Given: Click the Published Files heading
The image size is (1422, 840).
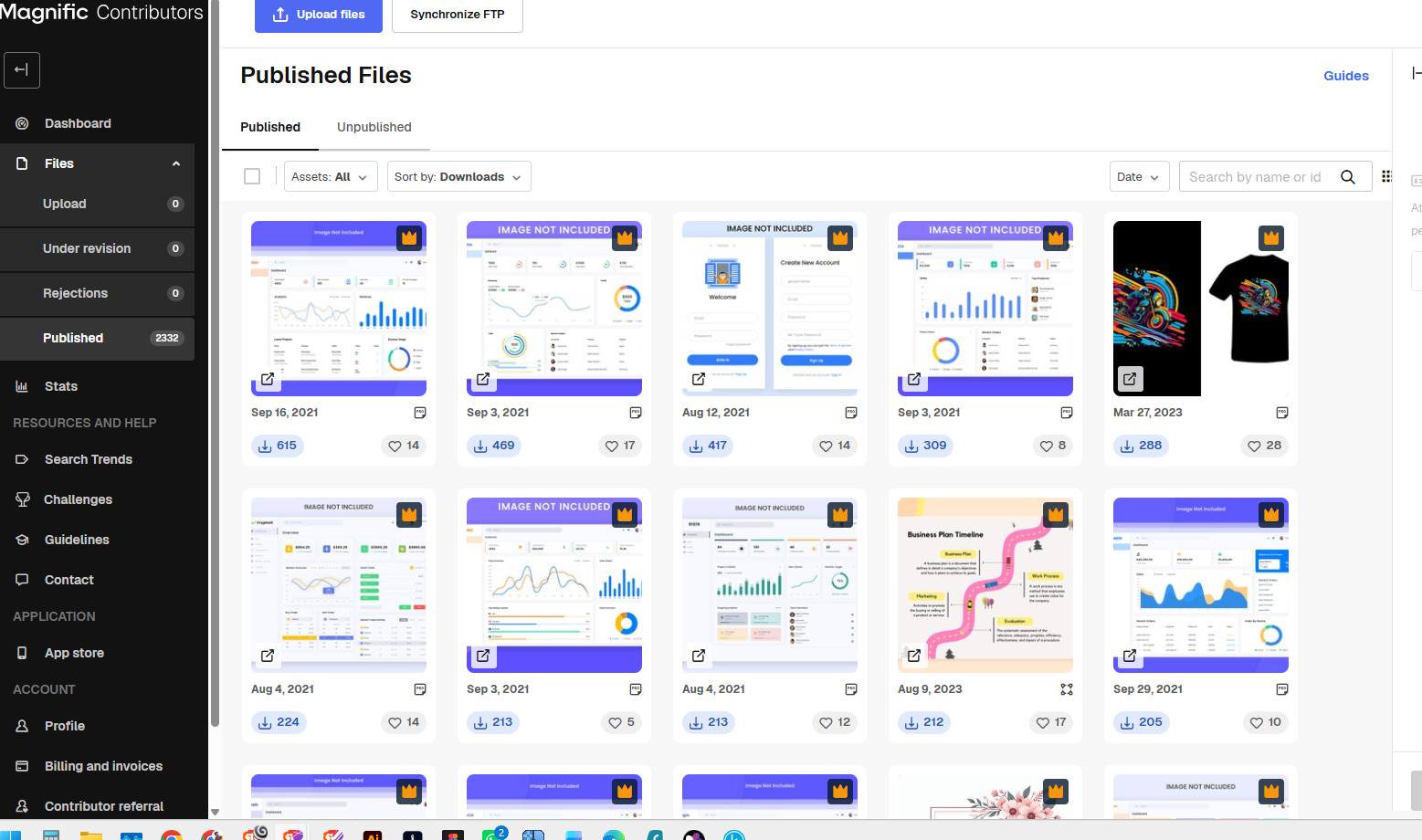Looking at the screenshot, I should tap(326, 75).
